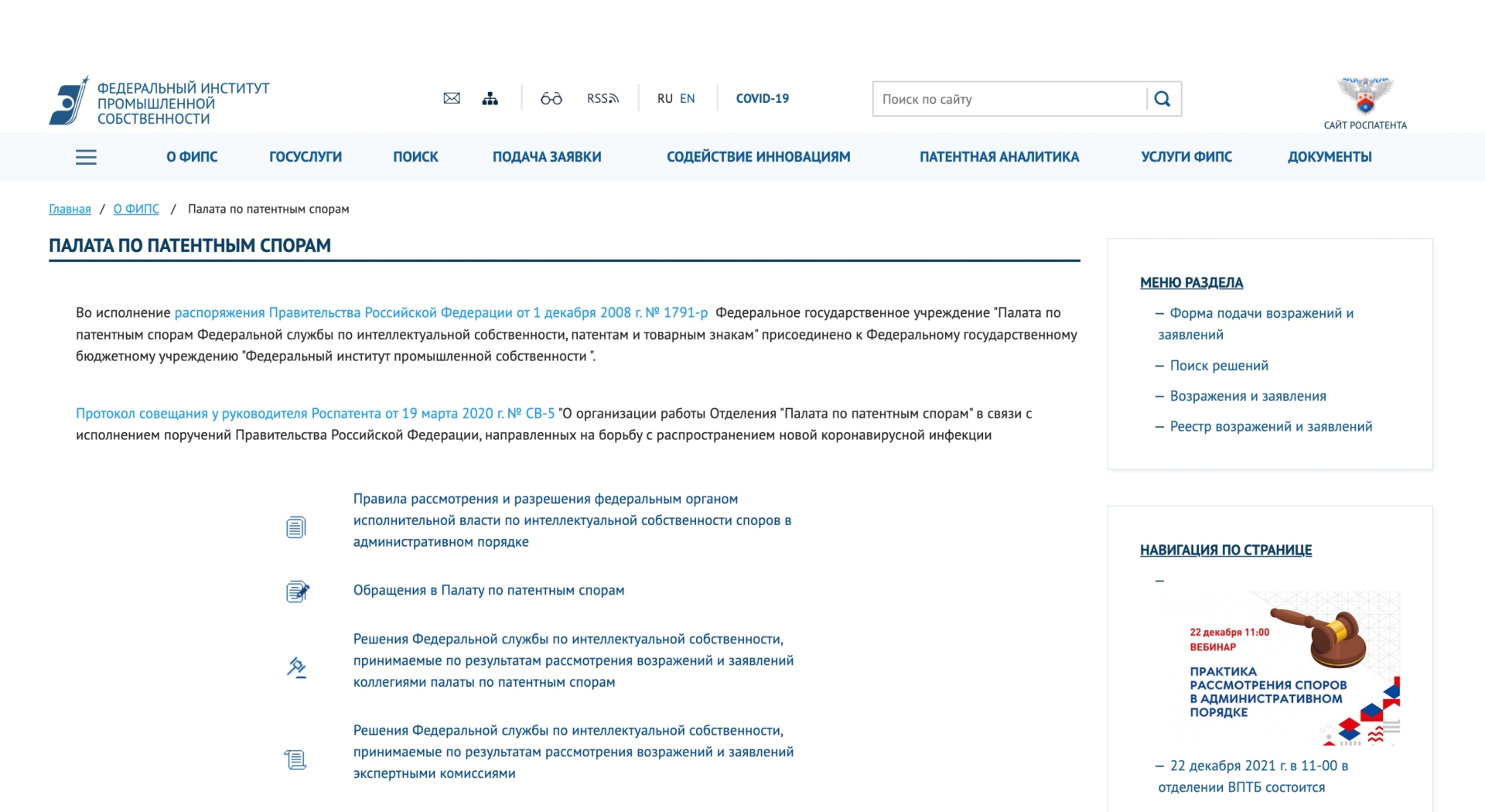Image resolution: width=1485 pixels, height=812 pixels.
Task: Click the НАВИГАЦИЯ ПО СТРАНИЦЕ heading
Action: 1225,551
